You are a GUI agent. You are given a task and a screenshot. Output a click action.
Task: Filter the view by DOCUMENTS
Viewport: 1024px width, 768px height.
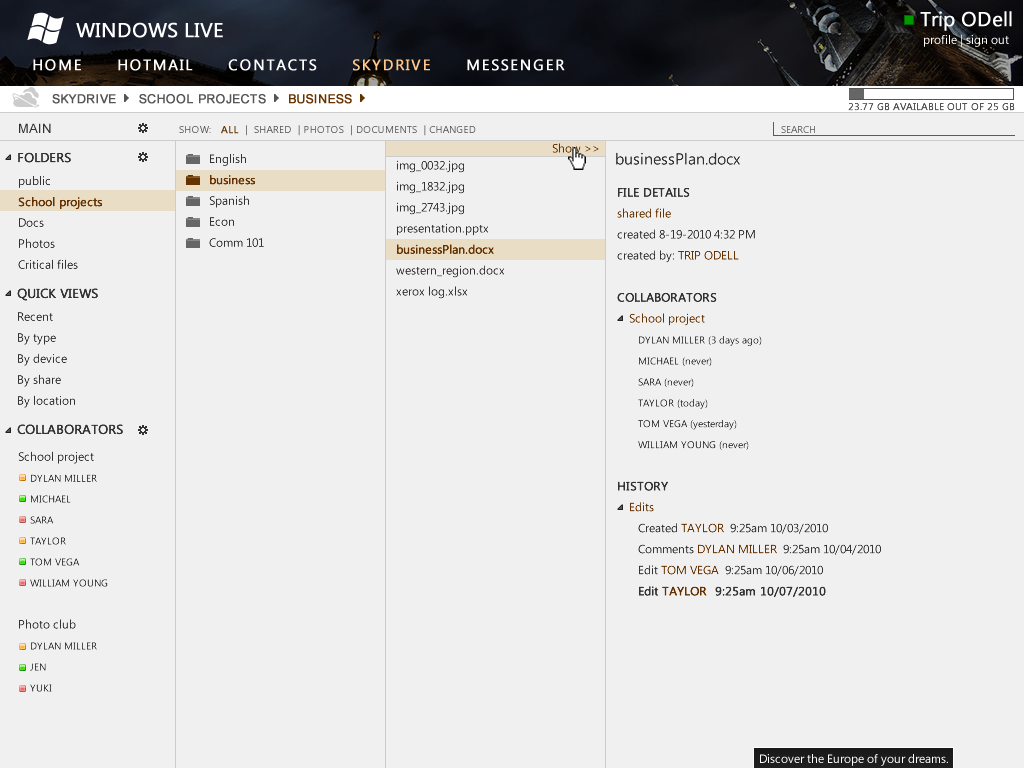pyautogui.click(x=387, y=129)
